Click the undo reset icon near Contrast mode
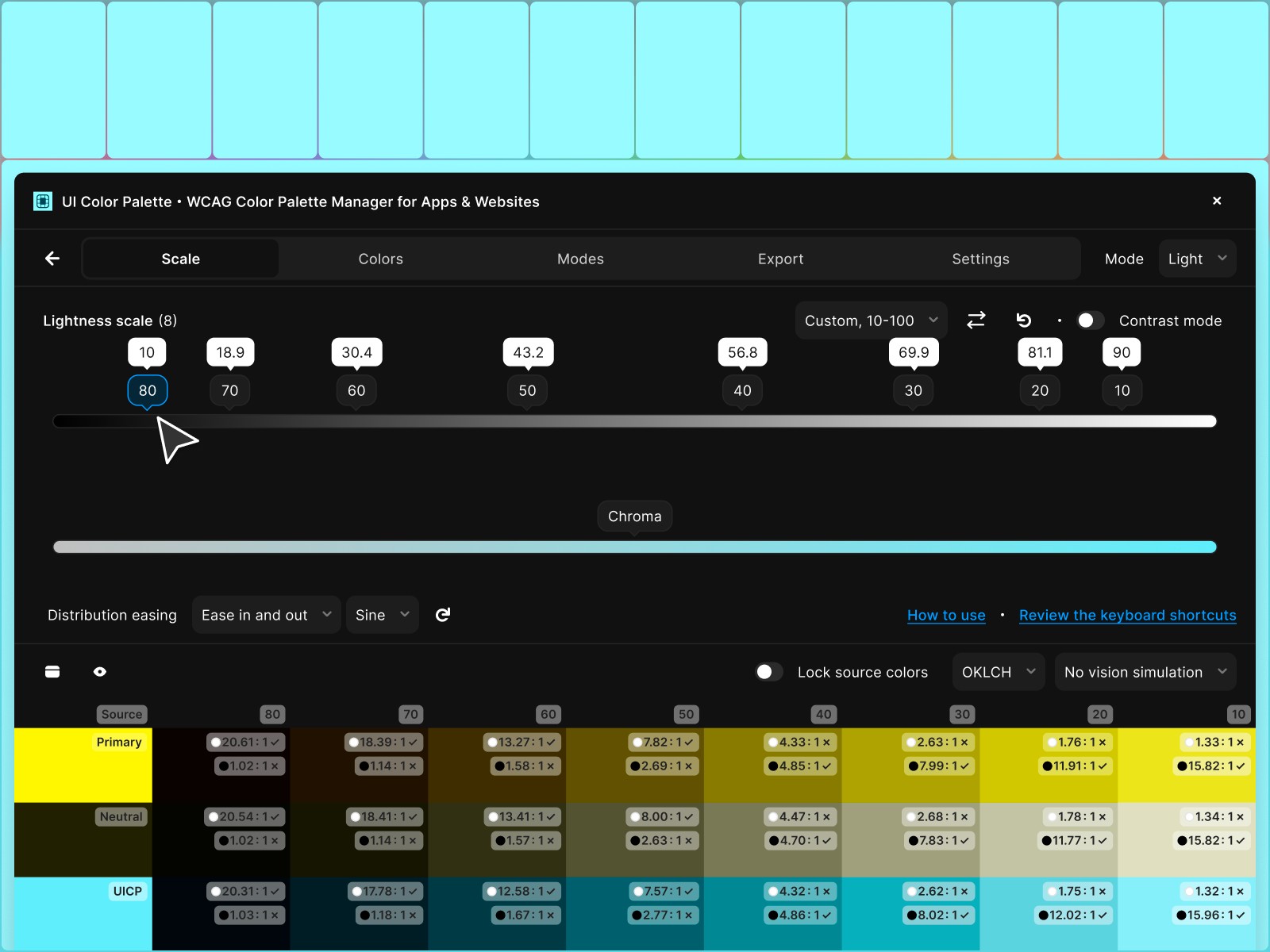Viewport: 1270px width, 952px height. 1024,321
